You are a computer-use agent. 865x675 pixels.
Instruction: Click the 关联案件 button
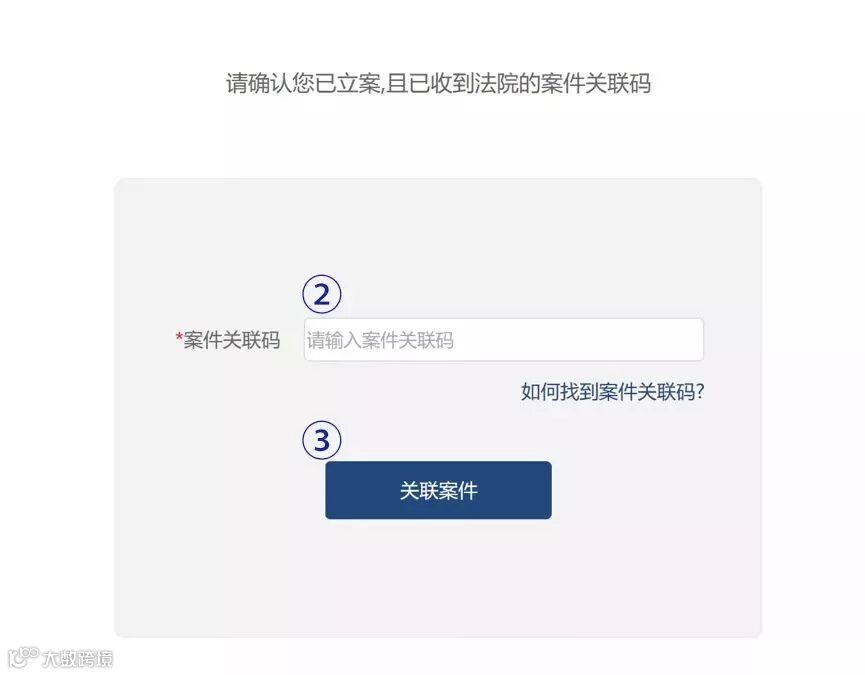coord(438,490)
